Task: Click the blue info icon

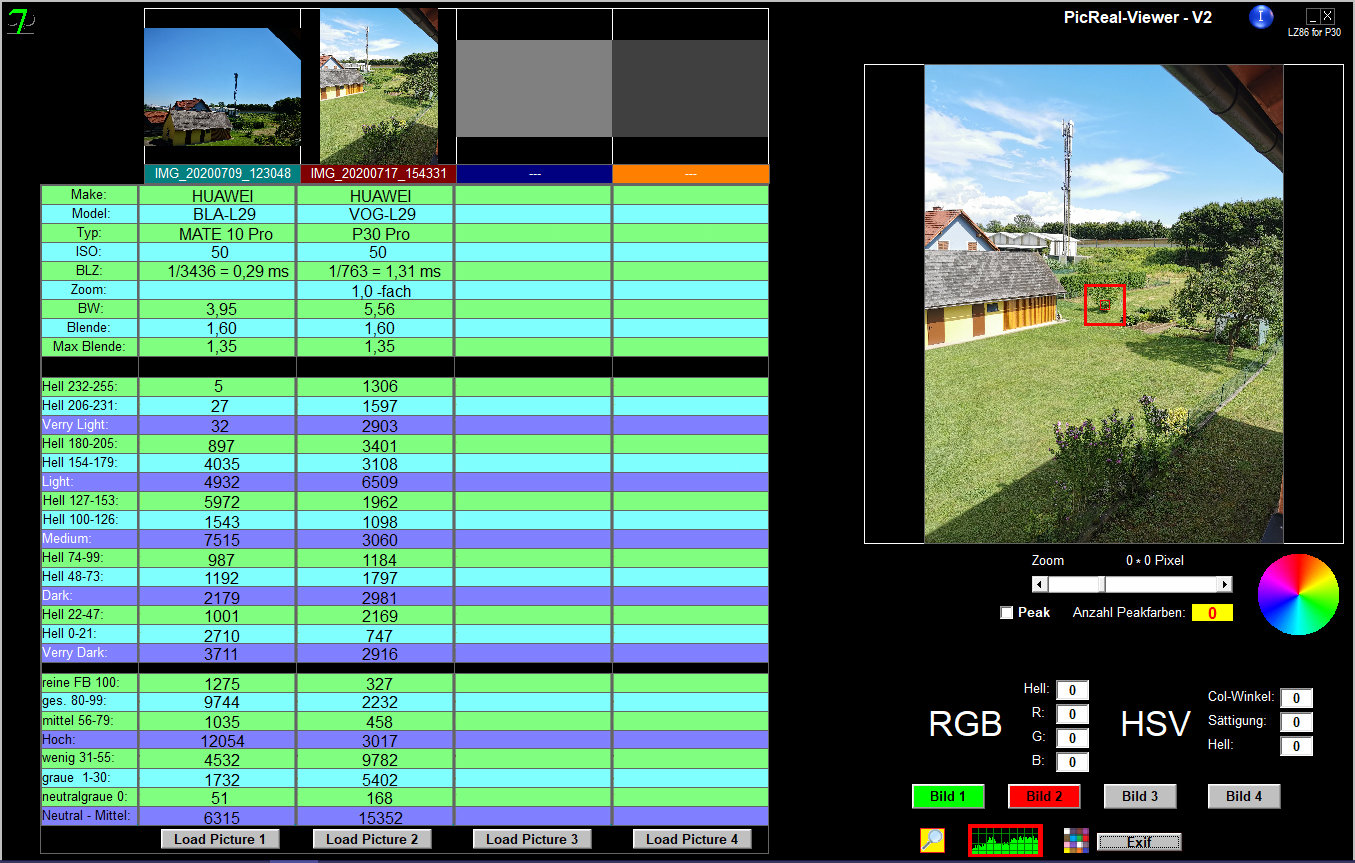Action: click(x=1262, y=17)
